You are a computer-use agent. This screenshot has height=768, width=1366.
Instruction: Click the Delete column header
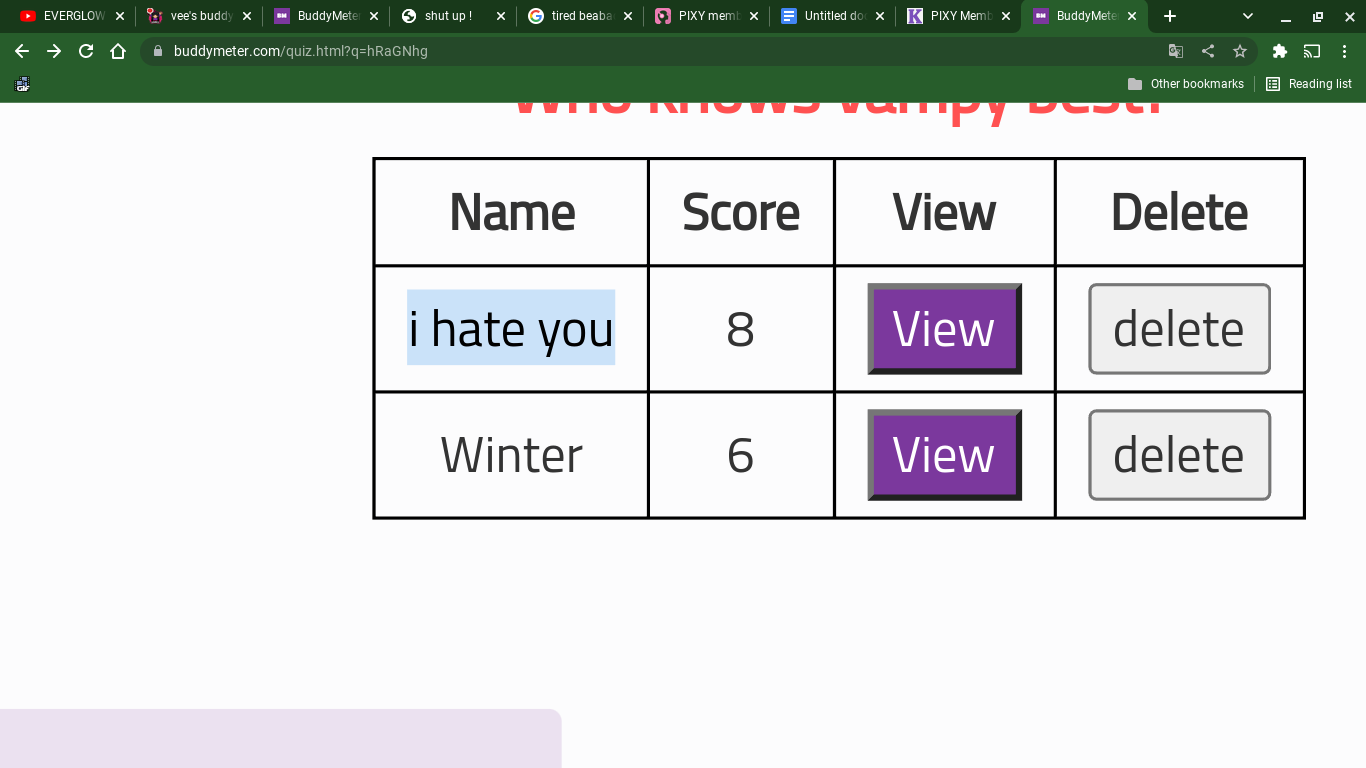tap(1179, 212)
